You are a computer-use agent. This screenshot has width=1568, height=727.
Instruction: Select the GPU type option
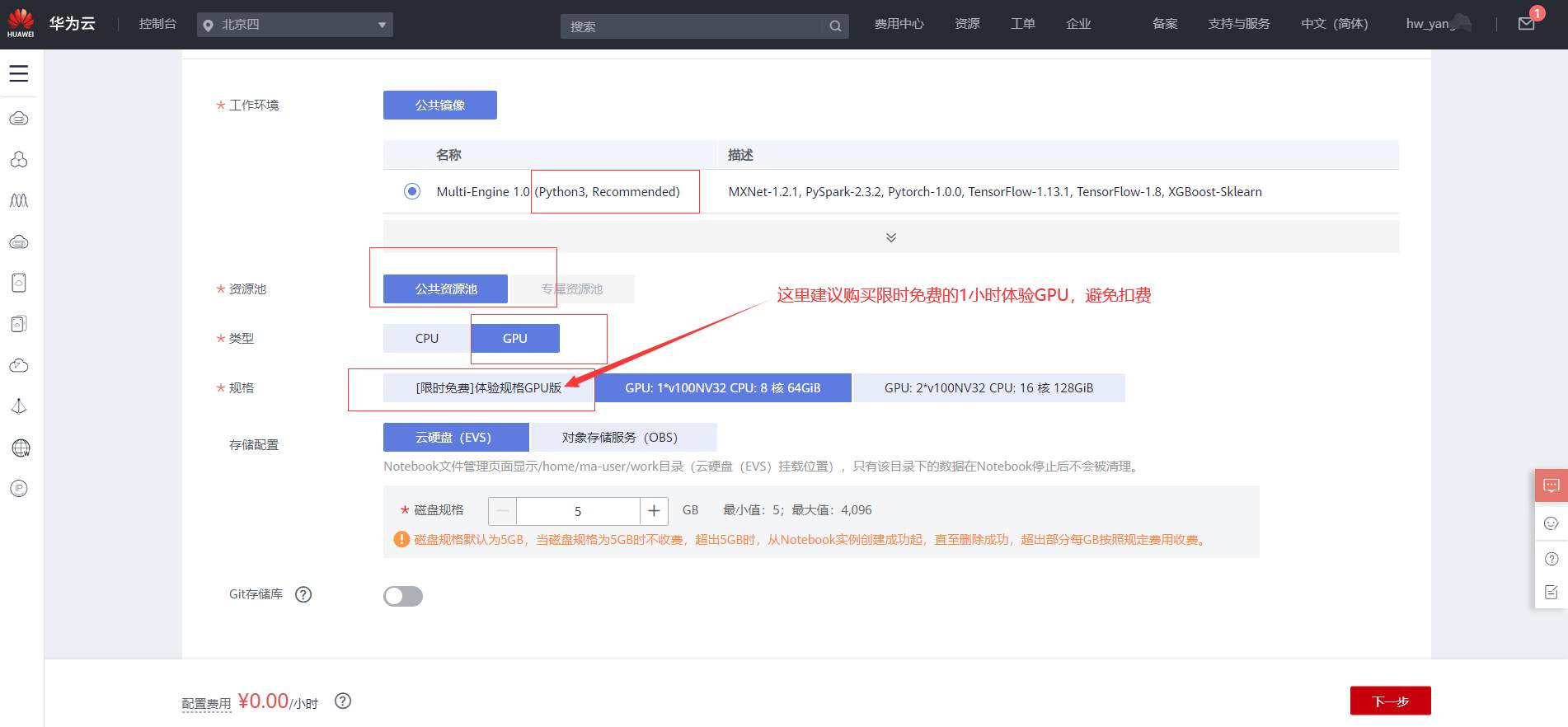(x=515, y=339)
